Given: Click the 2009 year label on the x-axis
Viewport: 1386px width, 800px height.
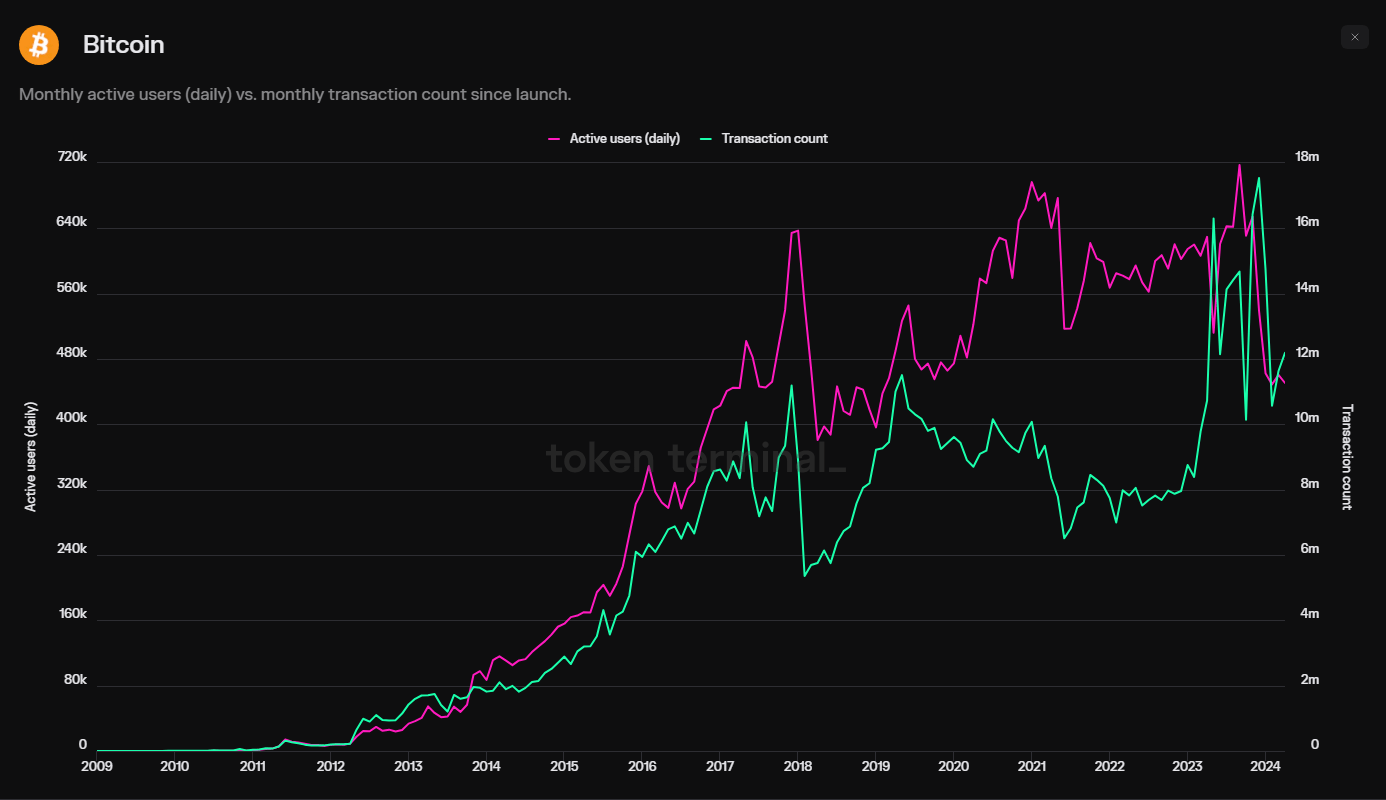Looking at the screenshot, I should (x=97, y=766).
